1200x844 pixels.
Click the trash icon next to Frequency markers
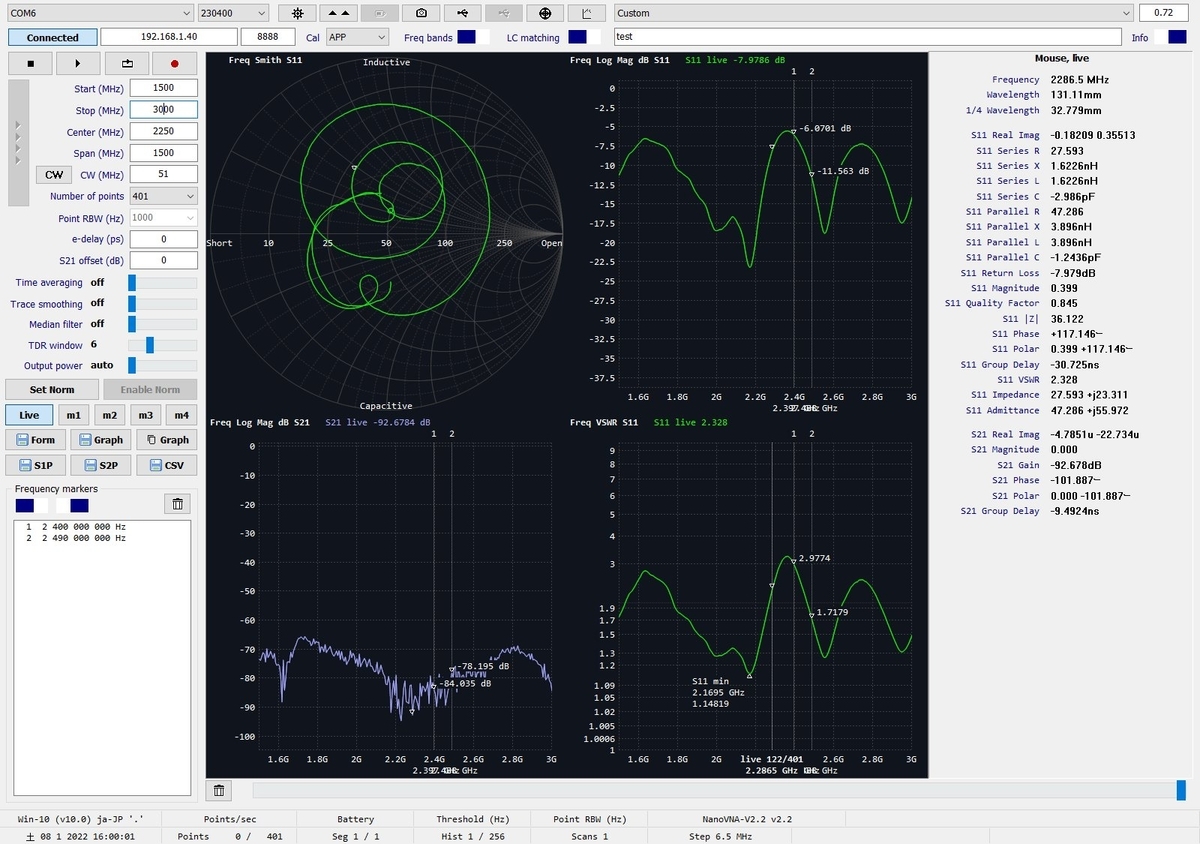tap(177, 503)
